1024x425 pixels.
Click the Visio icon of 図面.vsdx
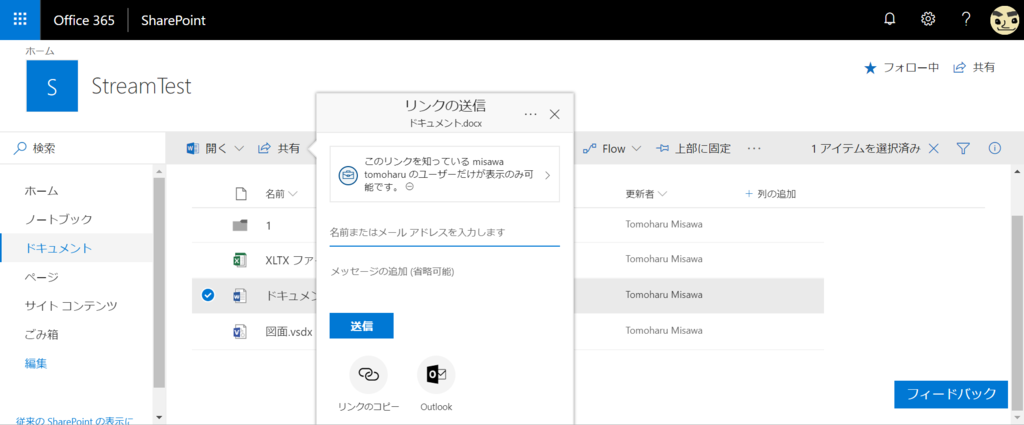240,332
